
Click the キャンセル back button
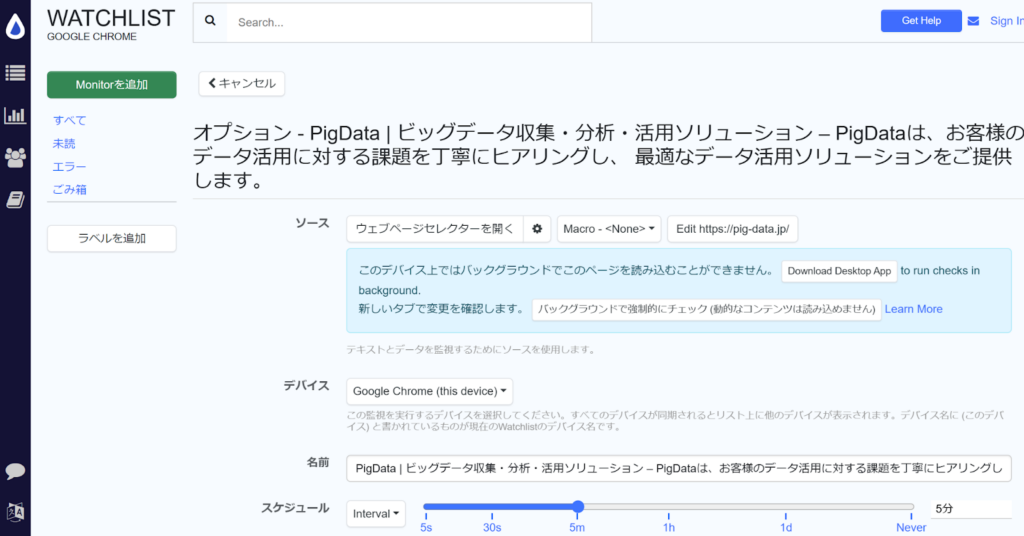242,84
